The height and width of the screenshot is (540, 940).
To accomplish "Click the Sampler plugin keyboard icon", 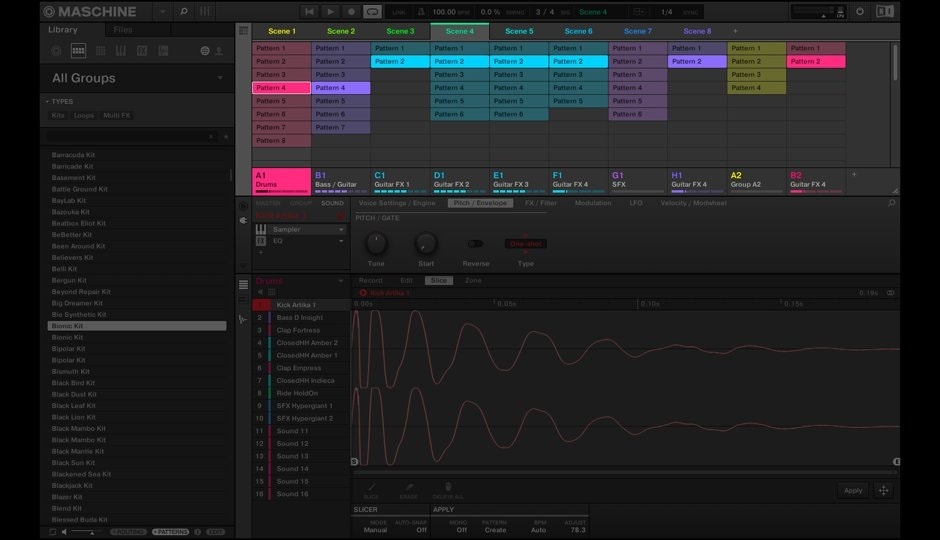I will pos(261,229).
